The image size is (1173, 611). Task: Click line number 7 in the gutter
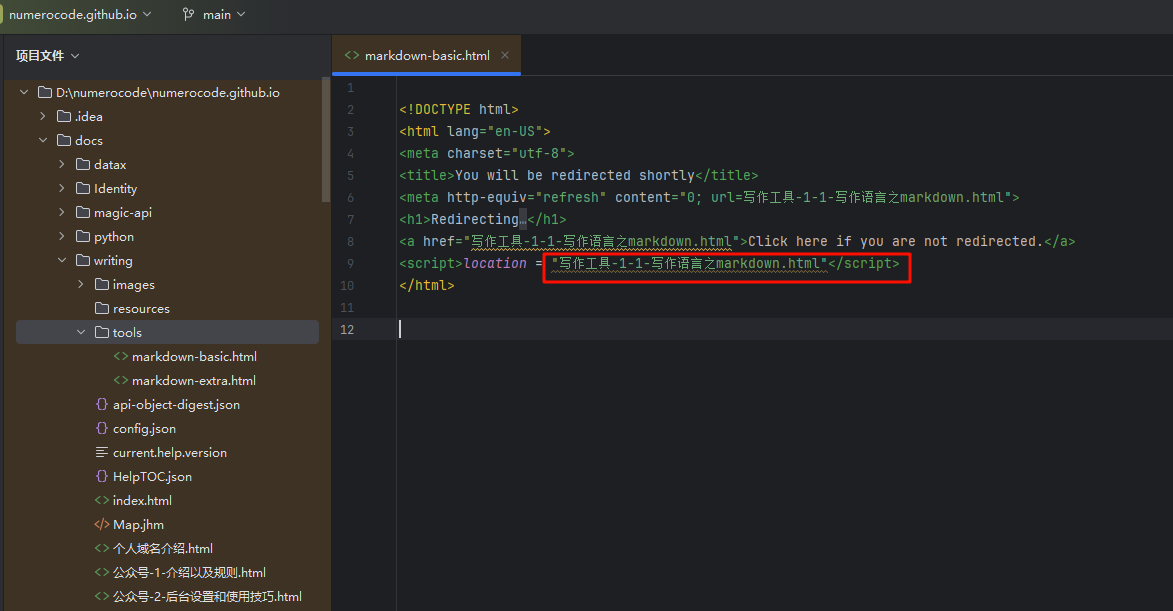(x=350, y=220)
